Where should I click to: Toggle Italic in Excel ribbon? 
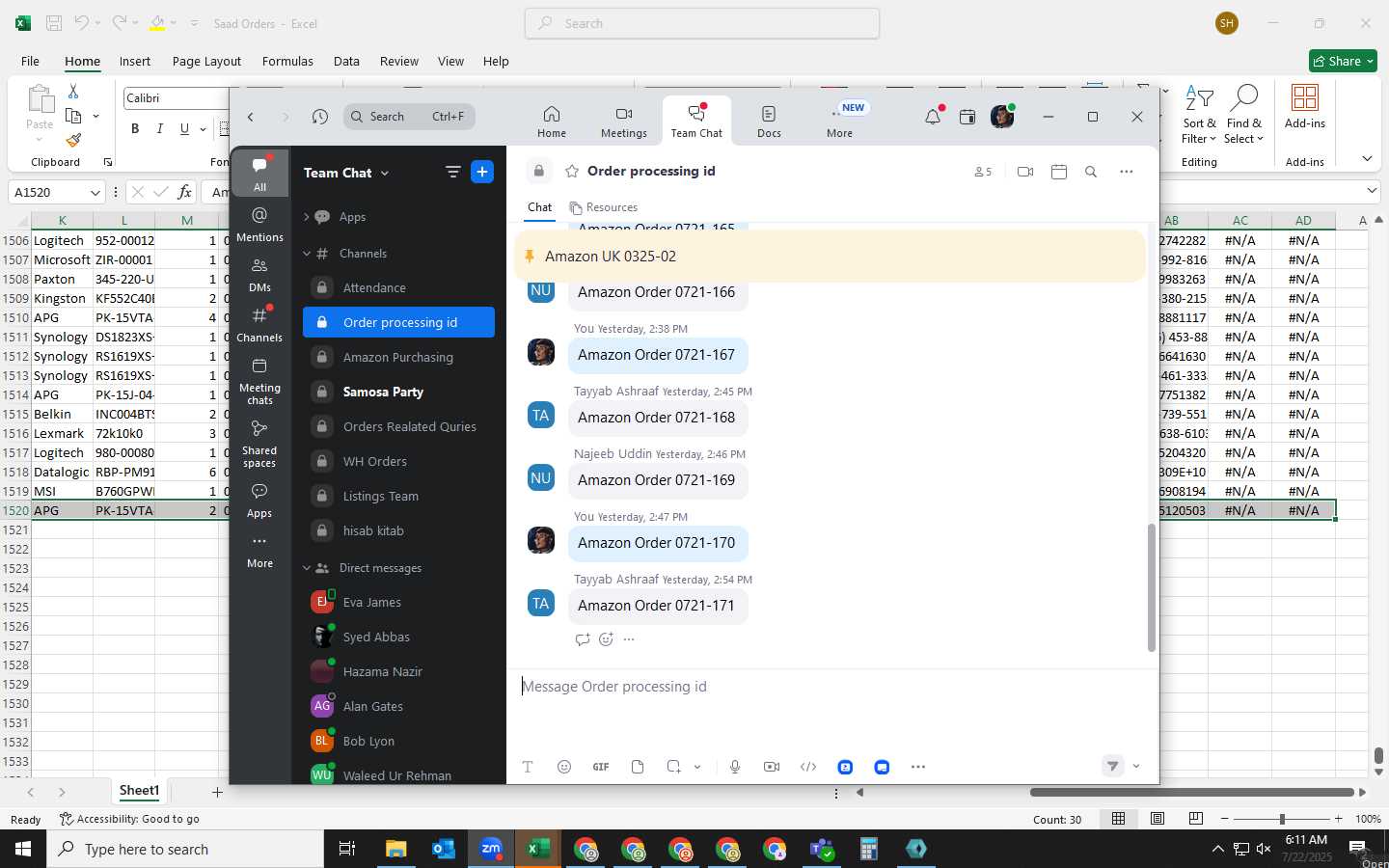[x=159, y=128]
